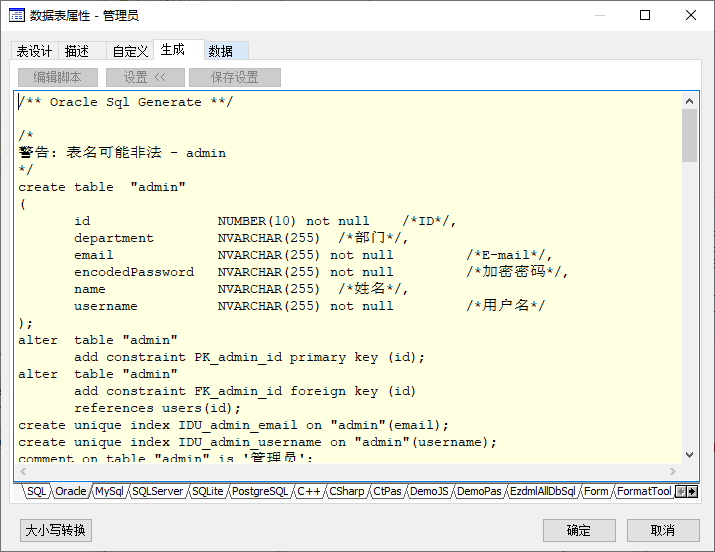
Task: Click the vertical scrollbar thumb
Action: [689, 136]
